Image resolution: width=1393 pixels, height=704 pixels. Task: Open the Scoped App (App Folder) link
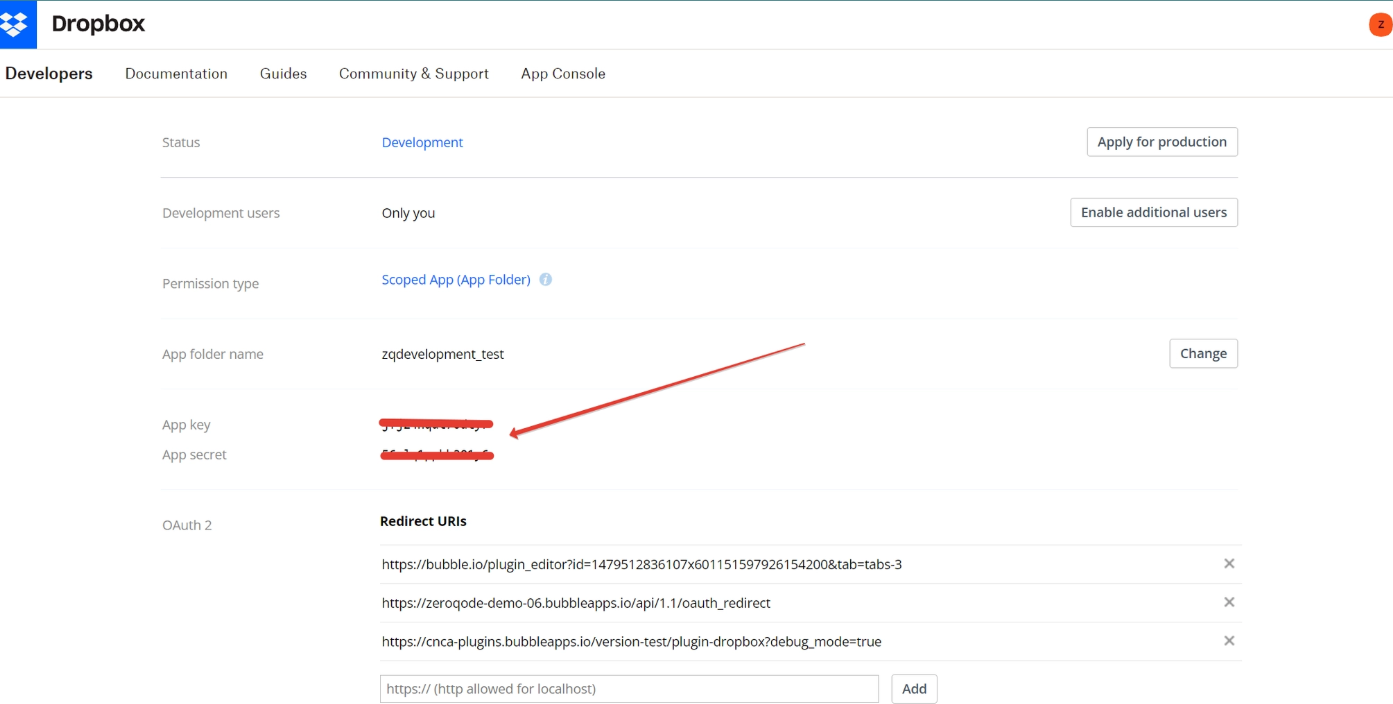coord(456,280)
